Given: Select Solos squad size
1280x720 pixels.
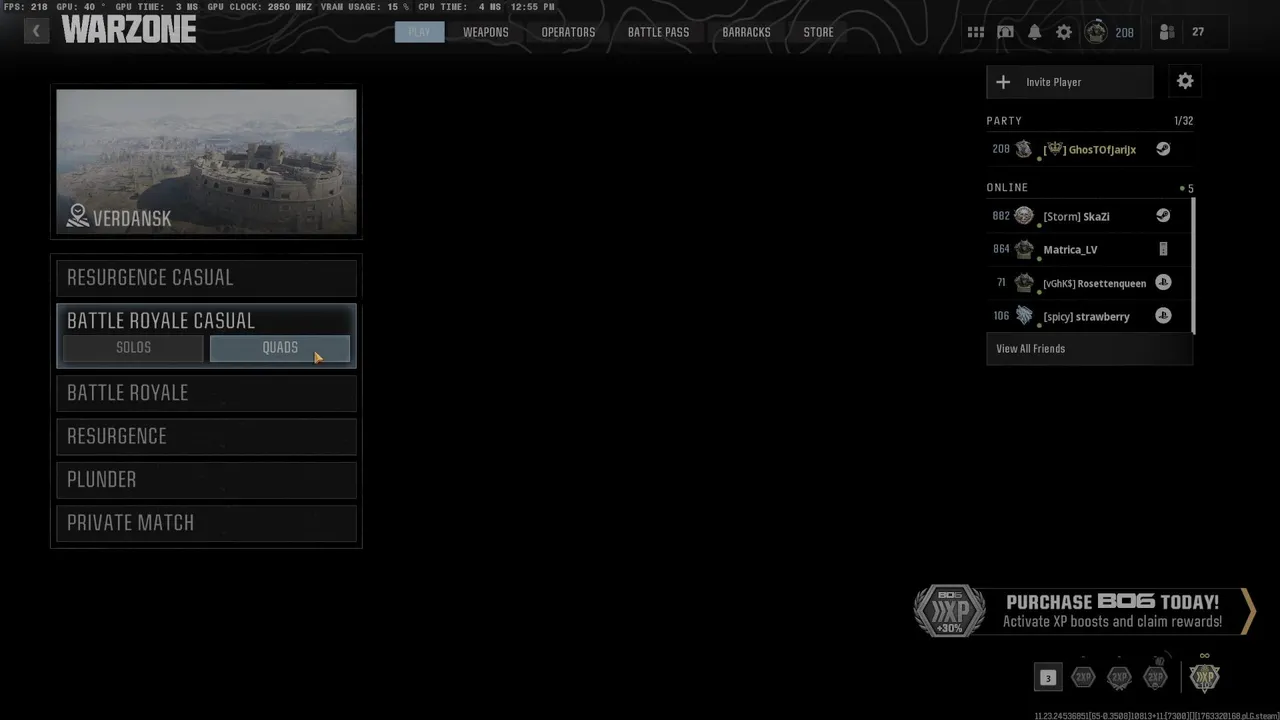Looking at the screenshot, I should [133, 348].
